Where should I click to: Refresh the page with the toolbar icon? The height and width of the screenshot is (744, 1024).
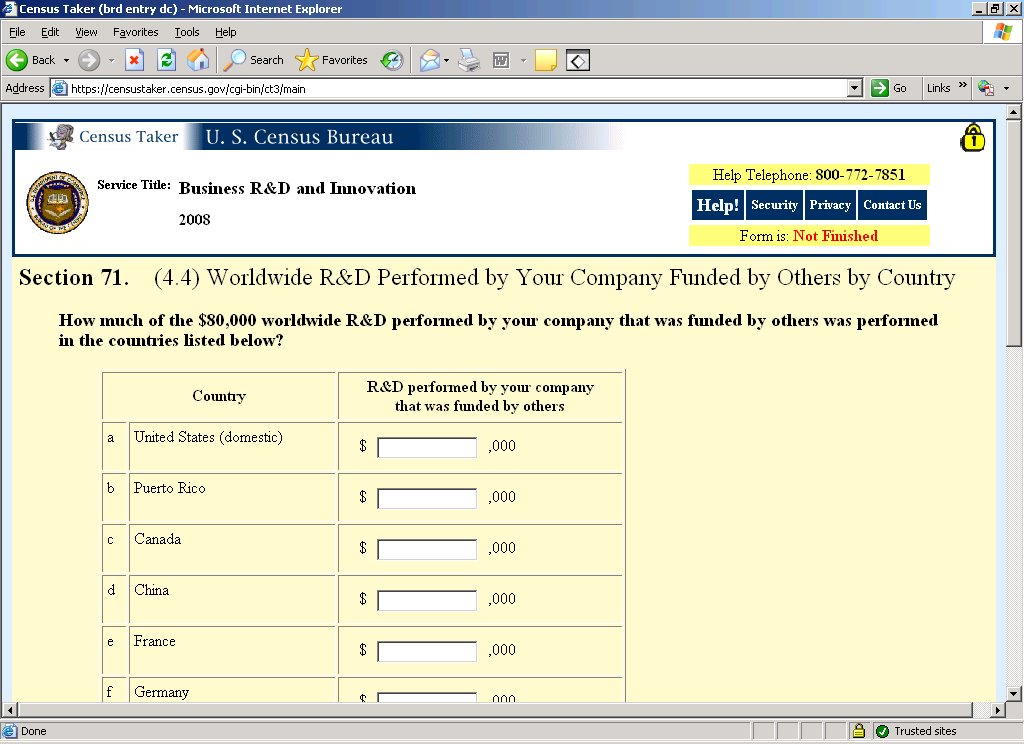point(167,60)
